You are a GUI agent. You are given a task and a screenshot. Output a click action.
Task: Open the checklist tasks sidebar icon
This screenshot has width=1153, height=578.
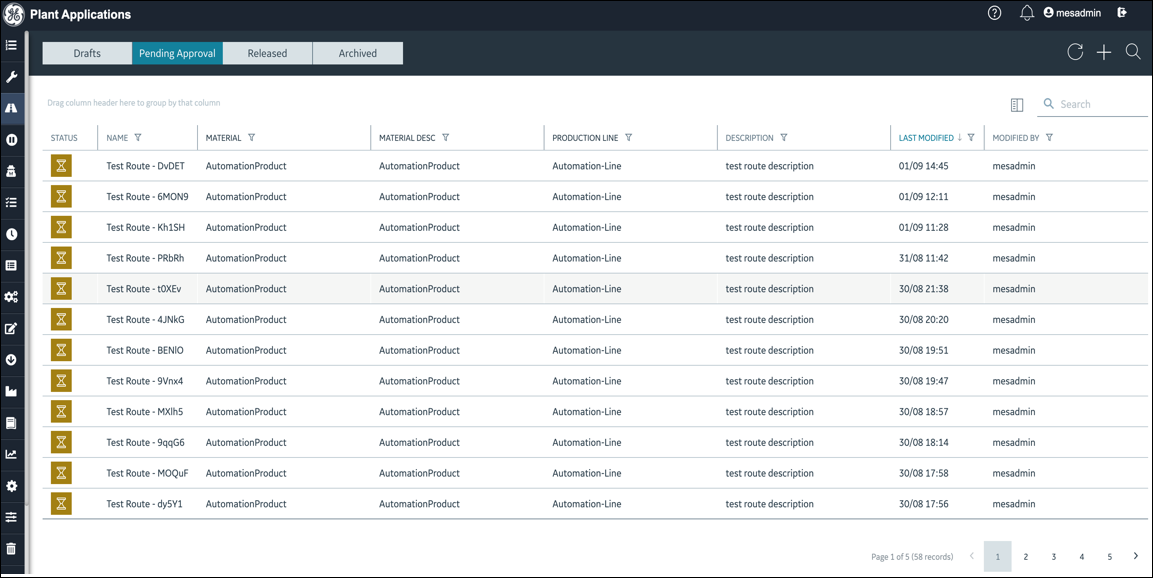(x=11, y=202)
